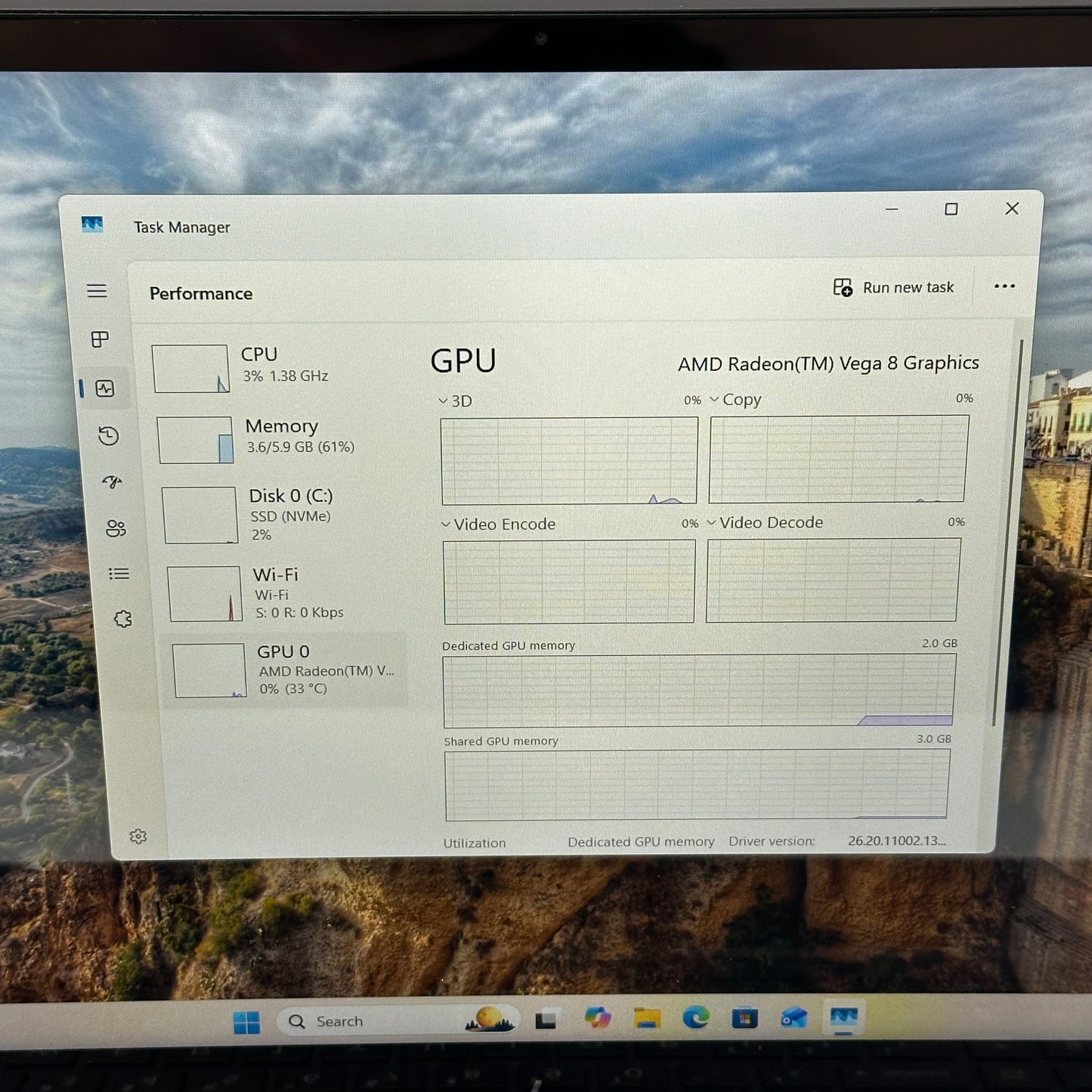Open the App history page icon
This screenshot has width=1092, height=1092.
point(109,436)
